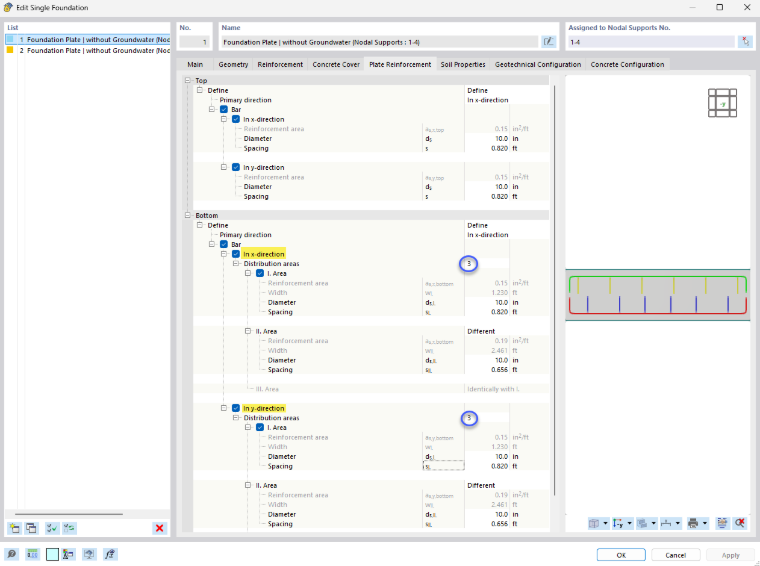
Task: Click Top Primary direction value In x-direction
Action: point(488,100)
